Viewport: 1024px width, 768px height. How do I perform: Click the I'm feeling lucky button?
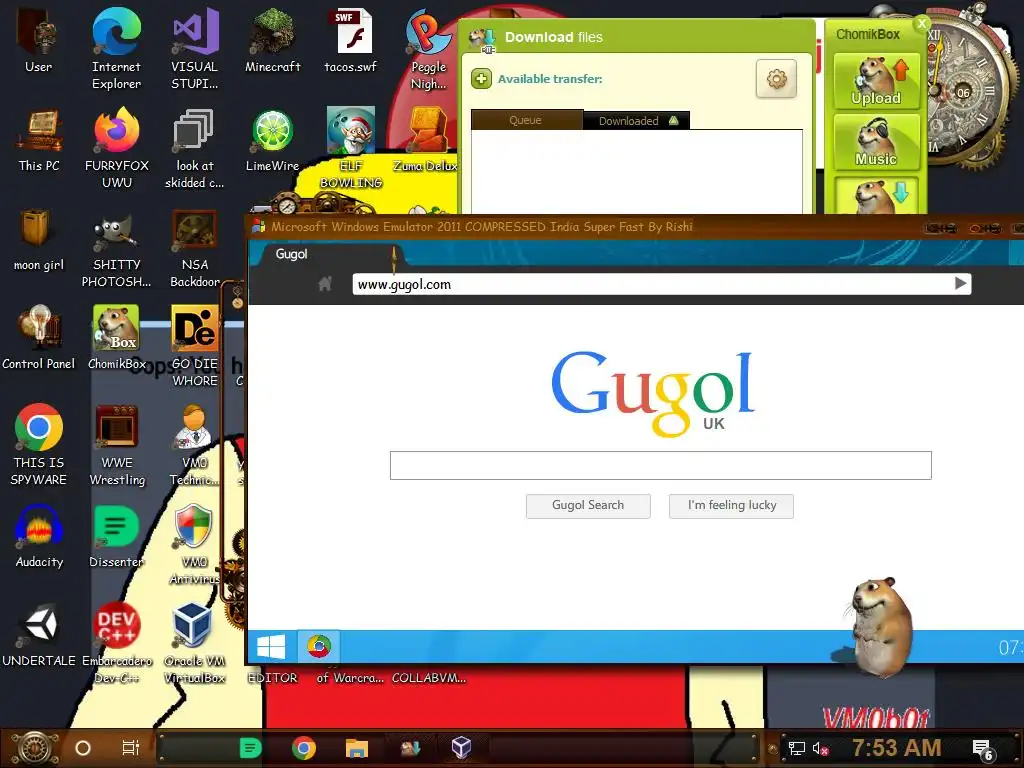731,505
